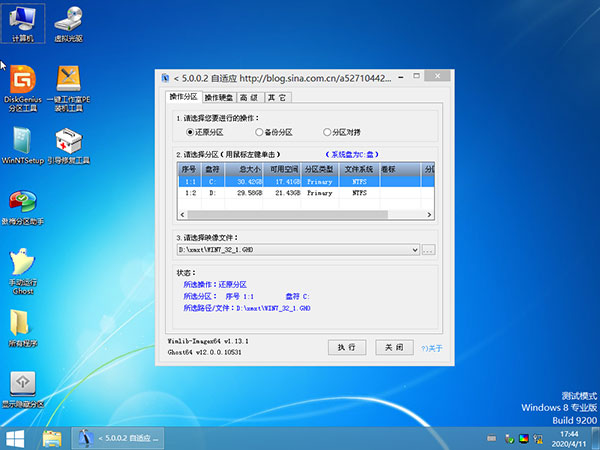Expand the image file path dropdown
This screenshot has height=450, width=600.
[x=414, y=249]
